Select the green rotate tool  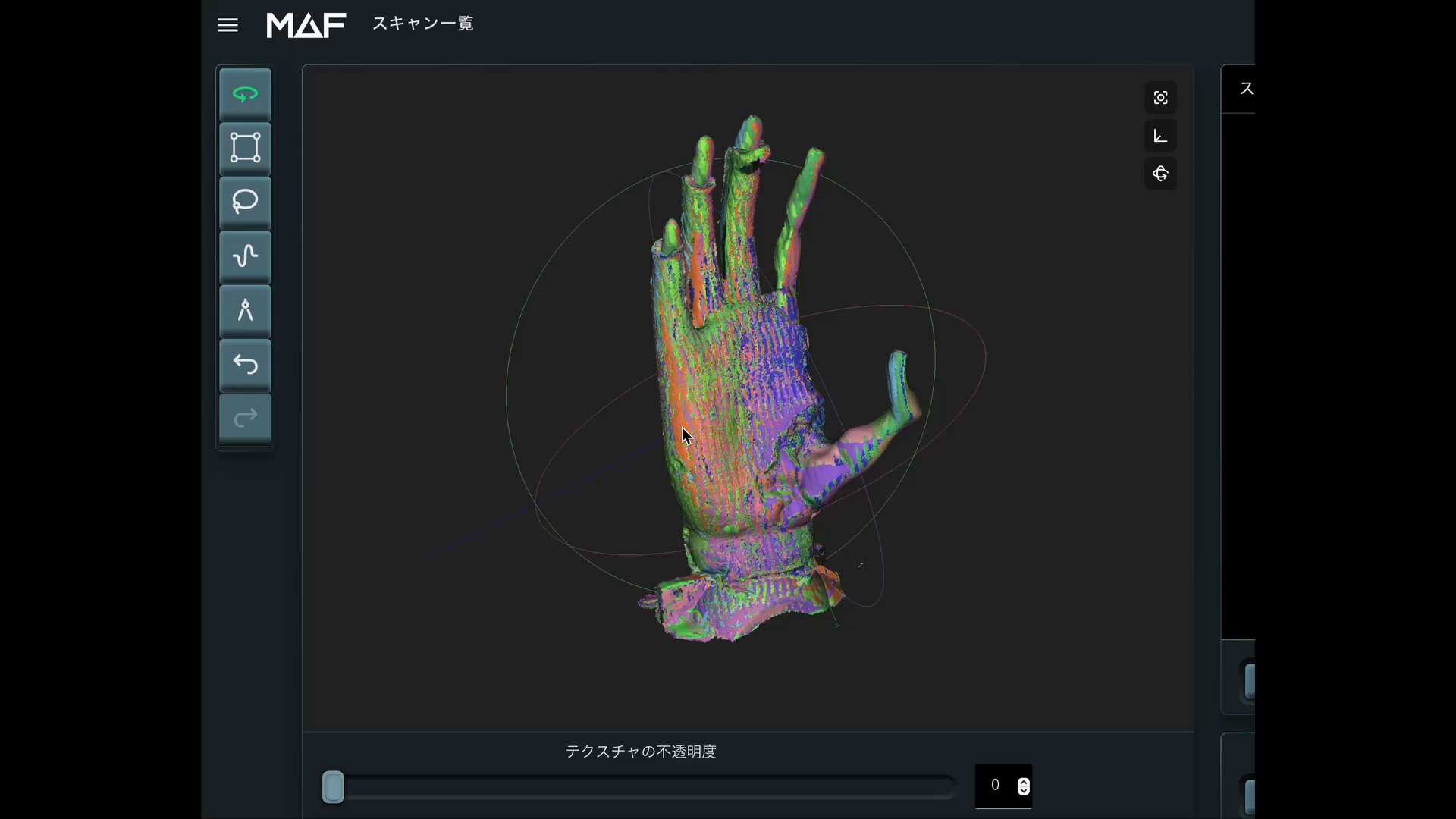245,94
